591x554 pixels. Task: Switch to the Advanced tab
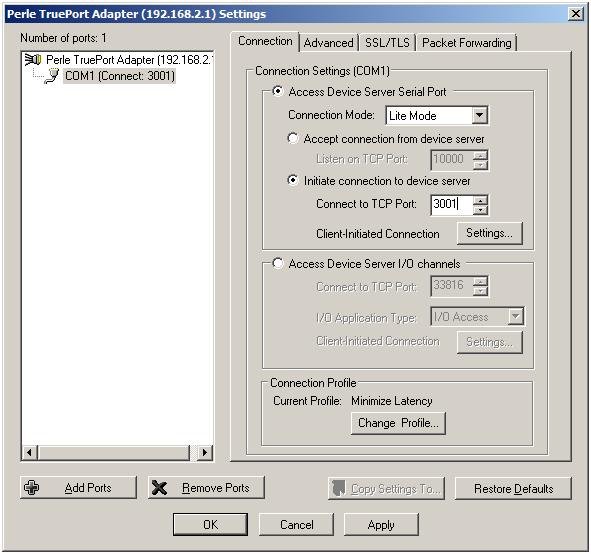(328, 43)
